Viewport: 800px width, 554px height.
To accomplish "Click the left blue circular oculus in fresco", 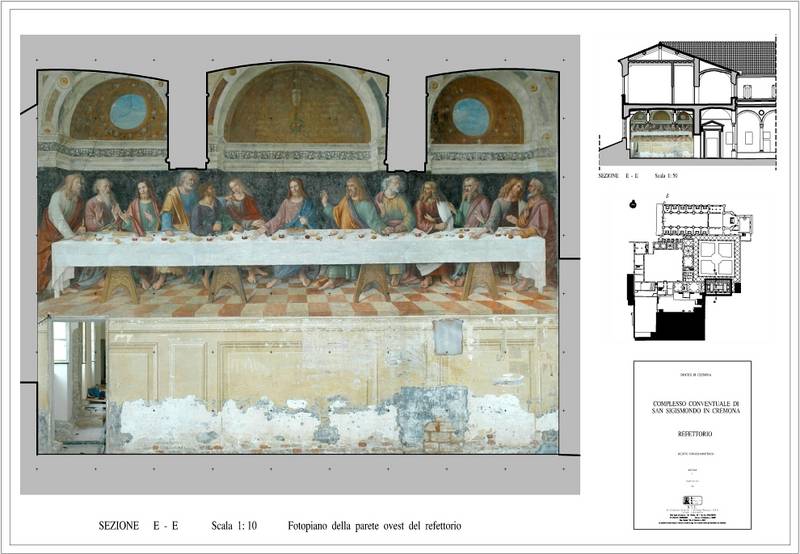I will point(129,112).
